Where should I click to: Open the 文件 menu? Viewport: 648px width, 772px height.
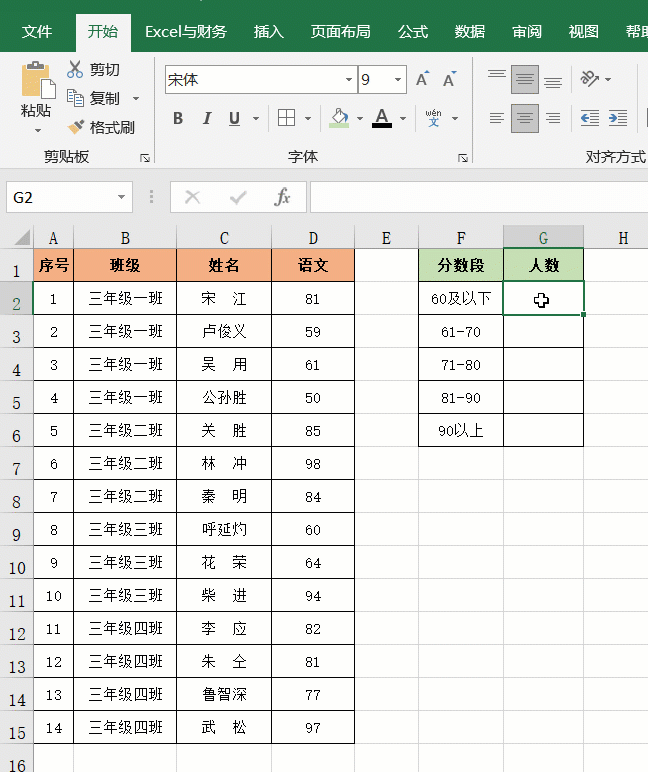37,32
